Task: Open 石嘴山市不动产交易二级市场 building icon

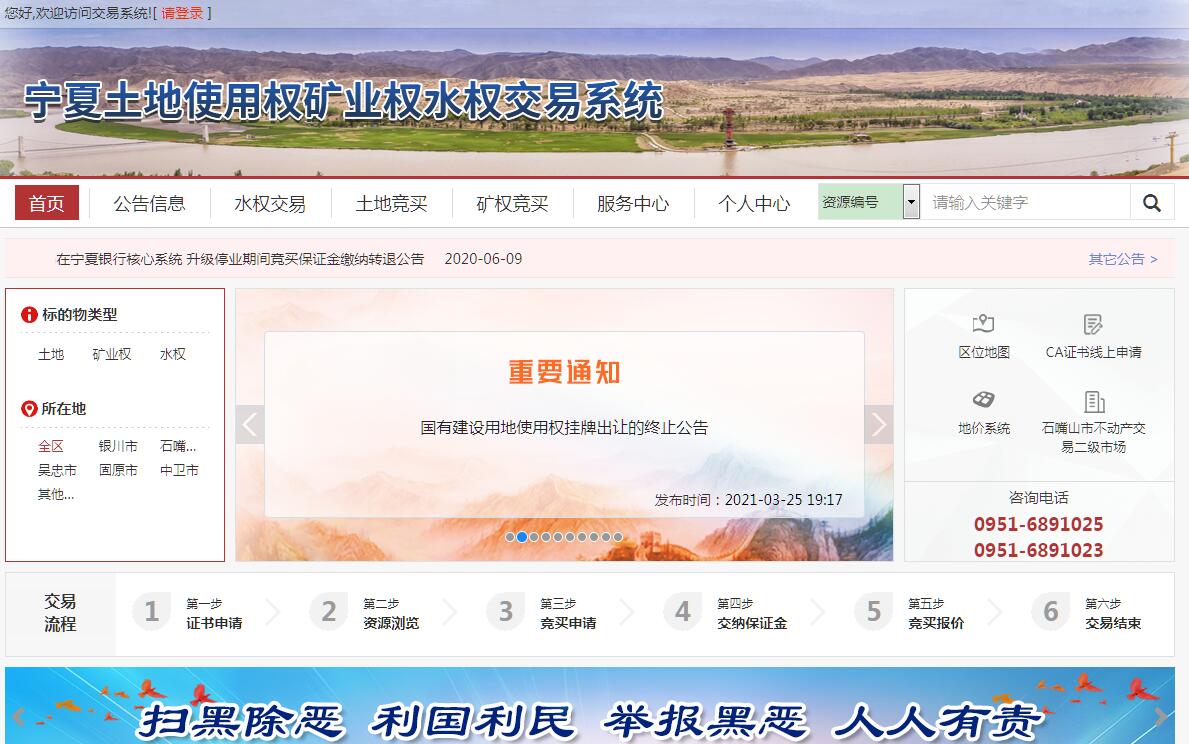Action: click(x=1093, y=402)
